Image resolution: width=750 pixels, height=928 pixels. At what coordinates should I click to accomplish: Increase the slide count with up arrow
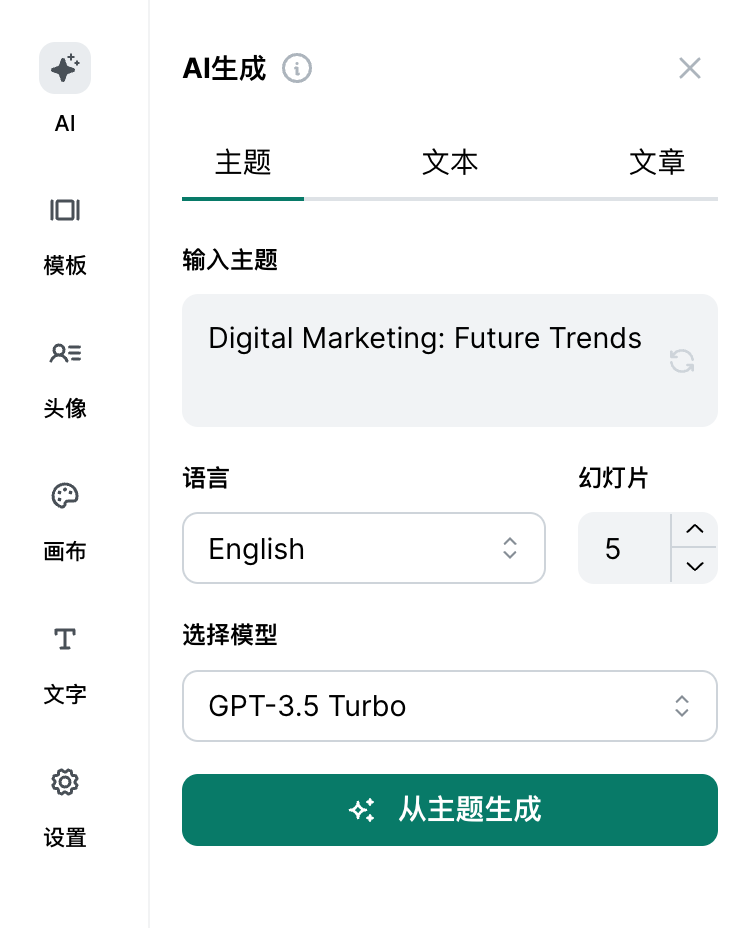(x=695, y=530)
